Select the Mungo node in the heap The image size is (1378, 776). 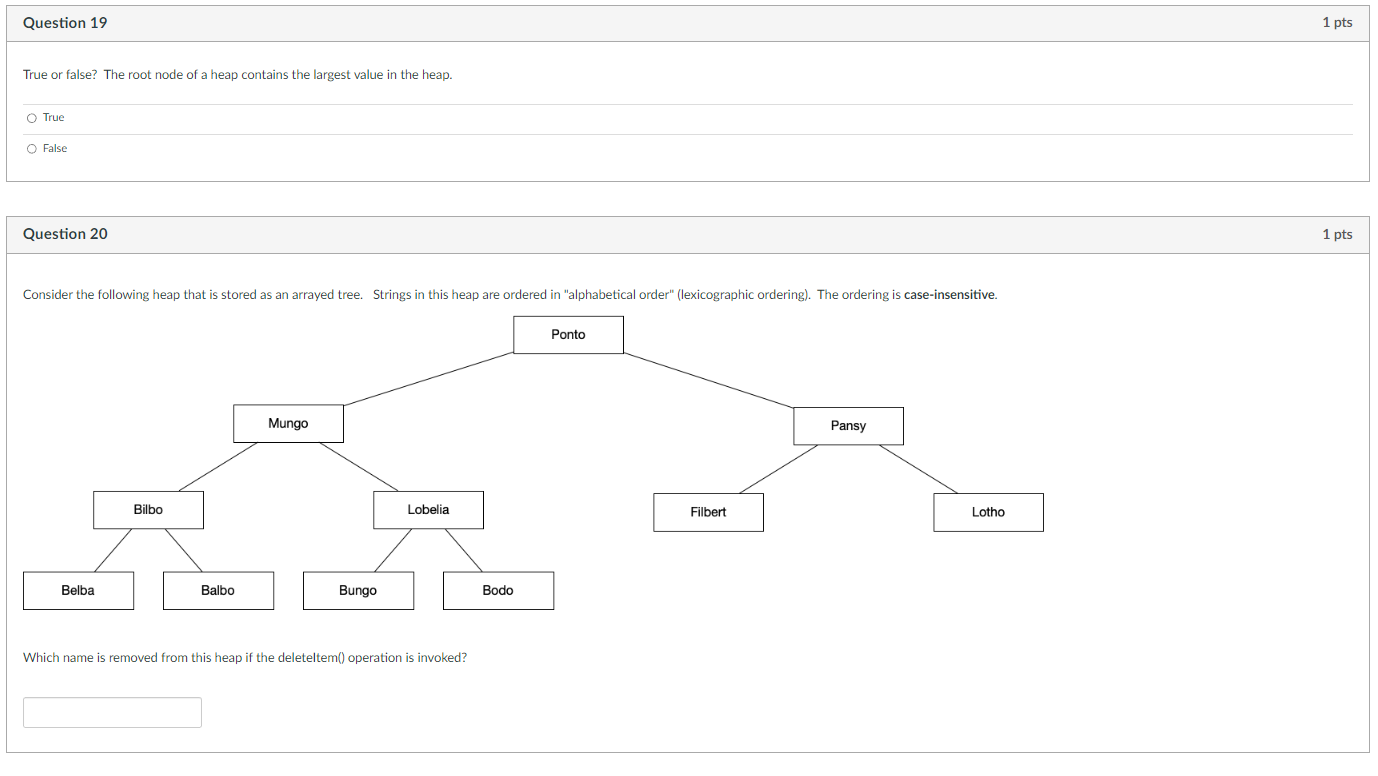click(288, 423)
